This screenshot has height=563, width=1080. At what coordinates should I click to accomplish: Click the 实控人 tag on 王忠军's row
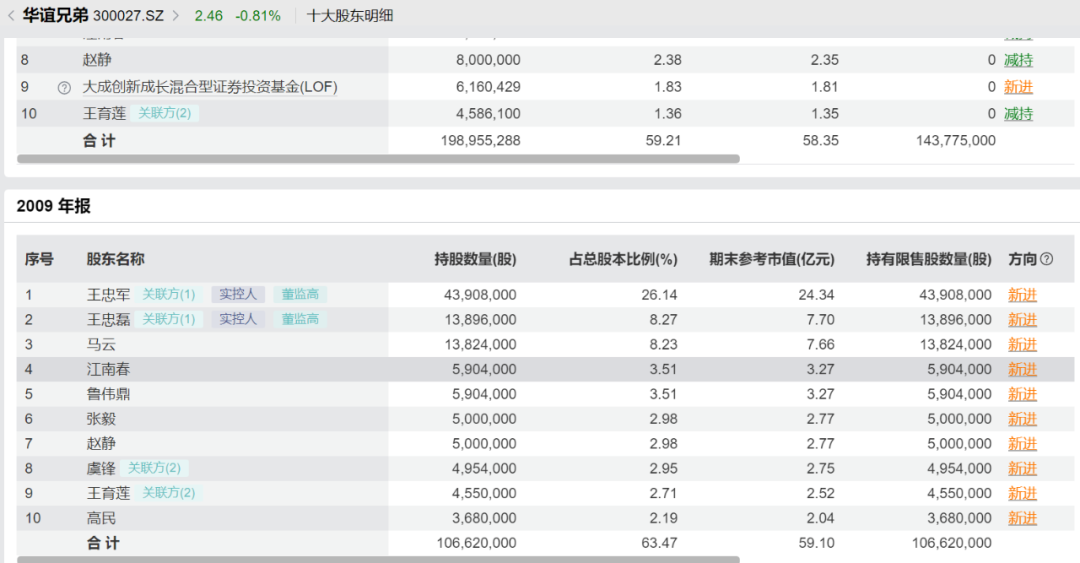(x=238, y=295)
